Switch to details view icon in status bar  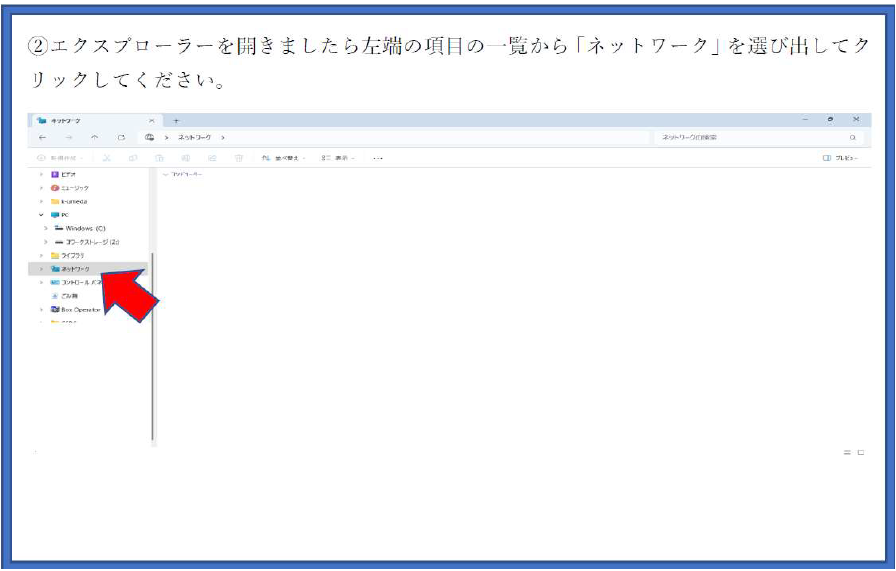[x=847, y=453]
